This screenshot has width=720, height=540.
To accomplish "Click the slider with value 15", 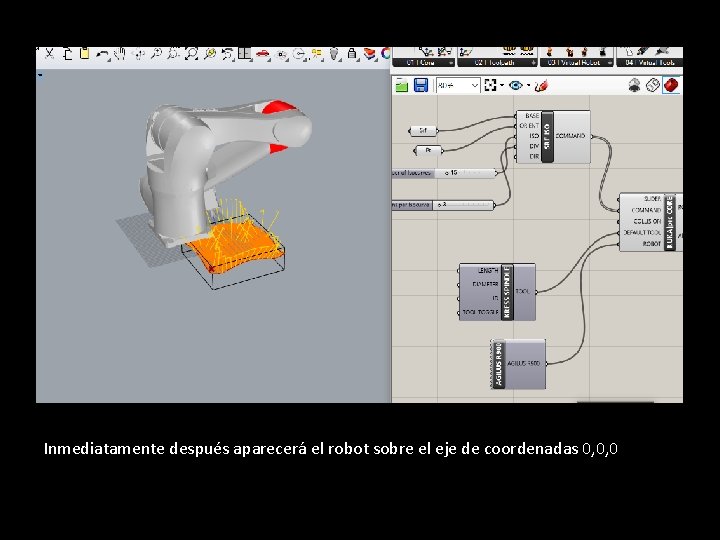I will coord(444,173).
